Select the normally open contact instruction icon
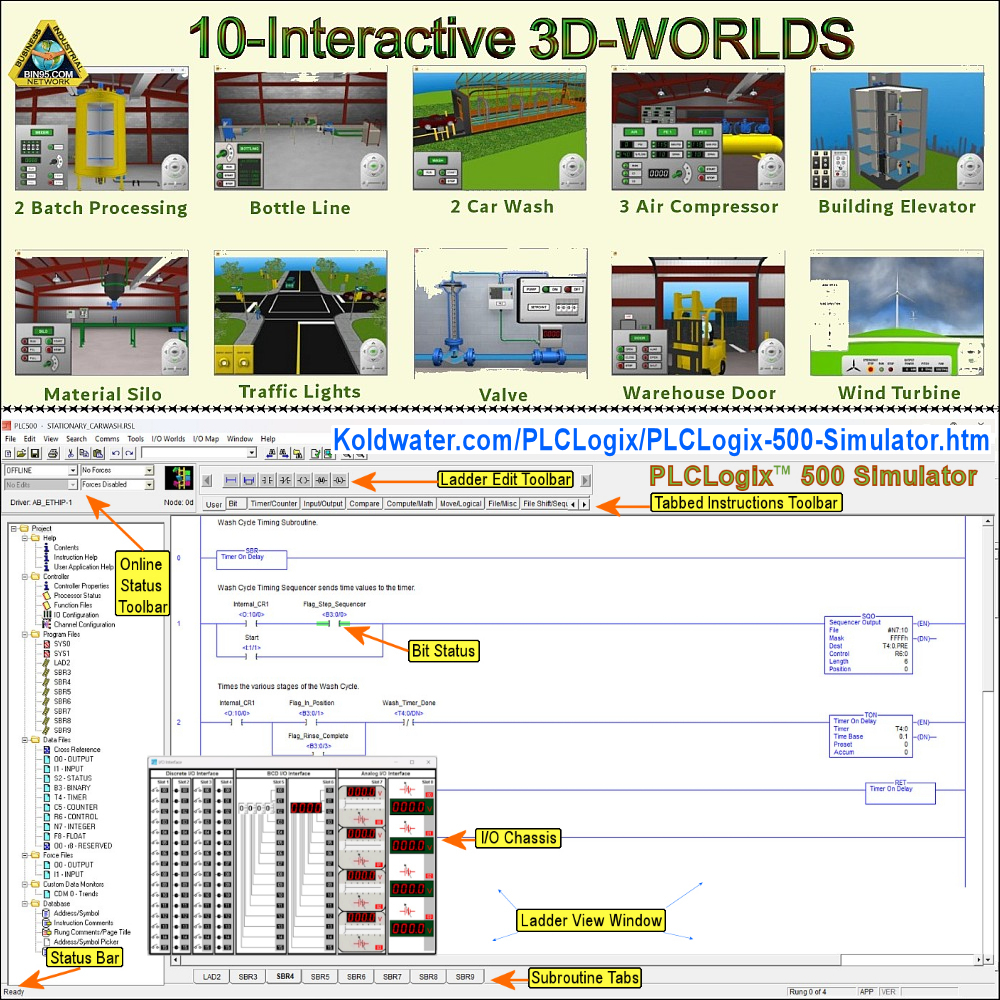 tap(266, 480)
